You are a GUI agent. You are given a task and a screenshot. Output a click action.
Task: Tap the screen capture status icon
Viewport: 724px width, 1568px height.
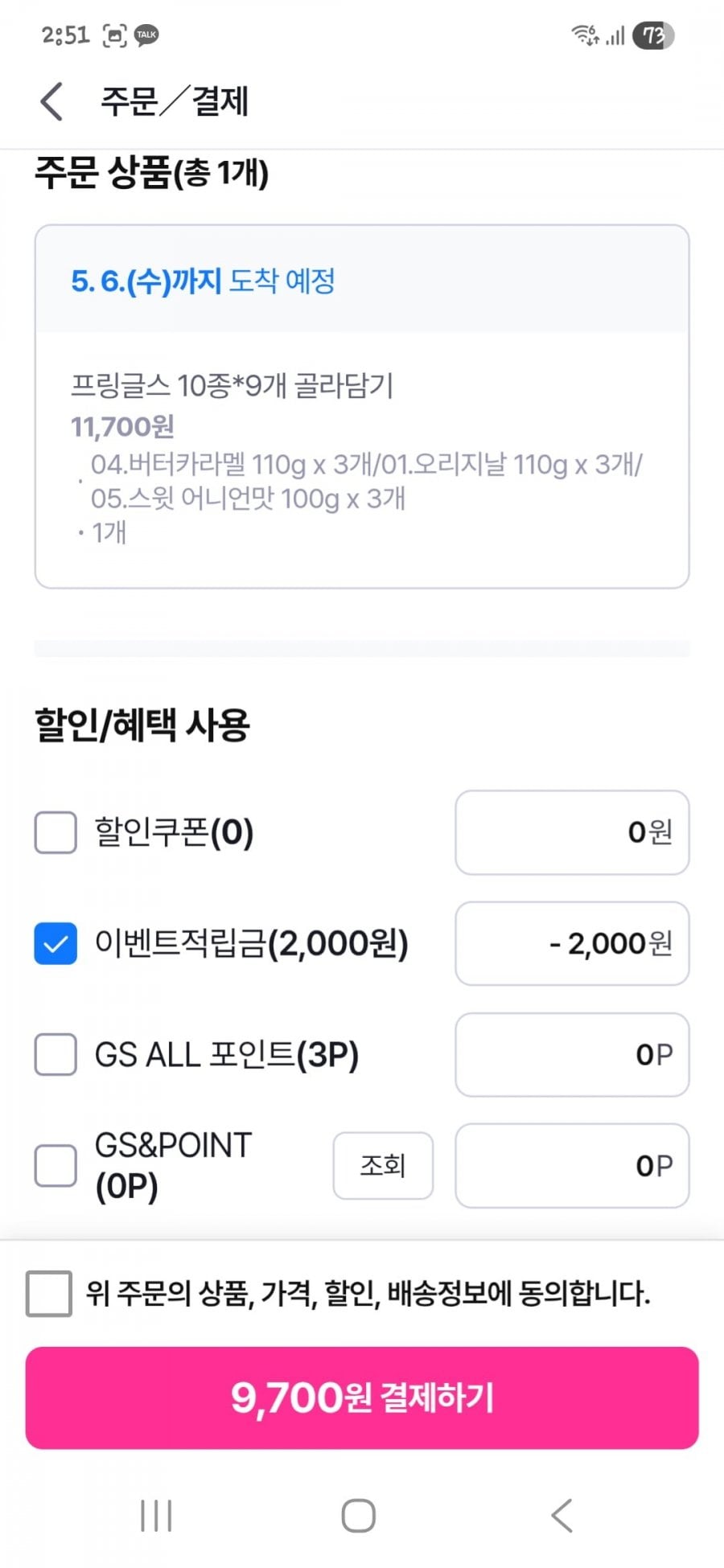(115, 35)
